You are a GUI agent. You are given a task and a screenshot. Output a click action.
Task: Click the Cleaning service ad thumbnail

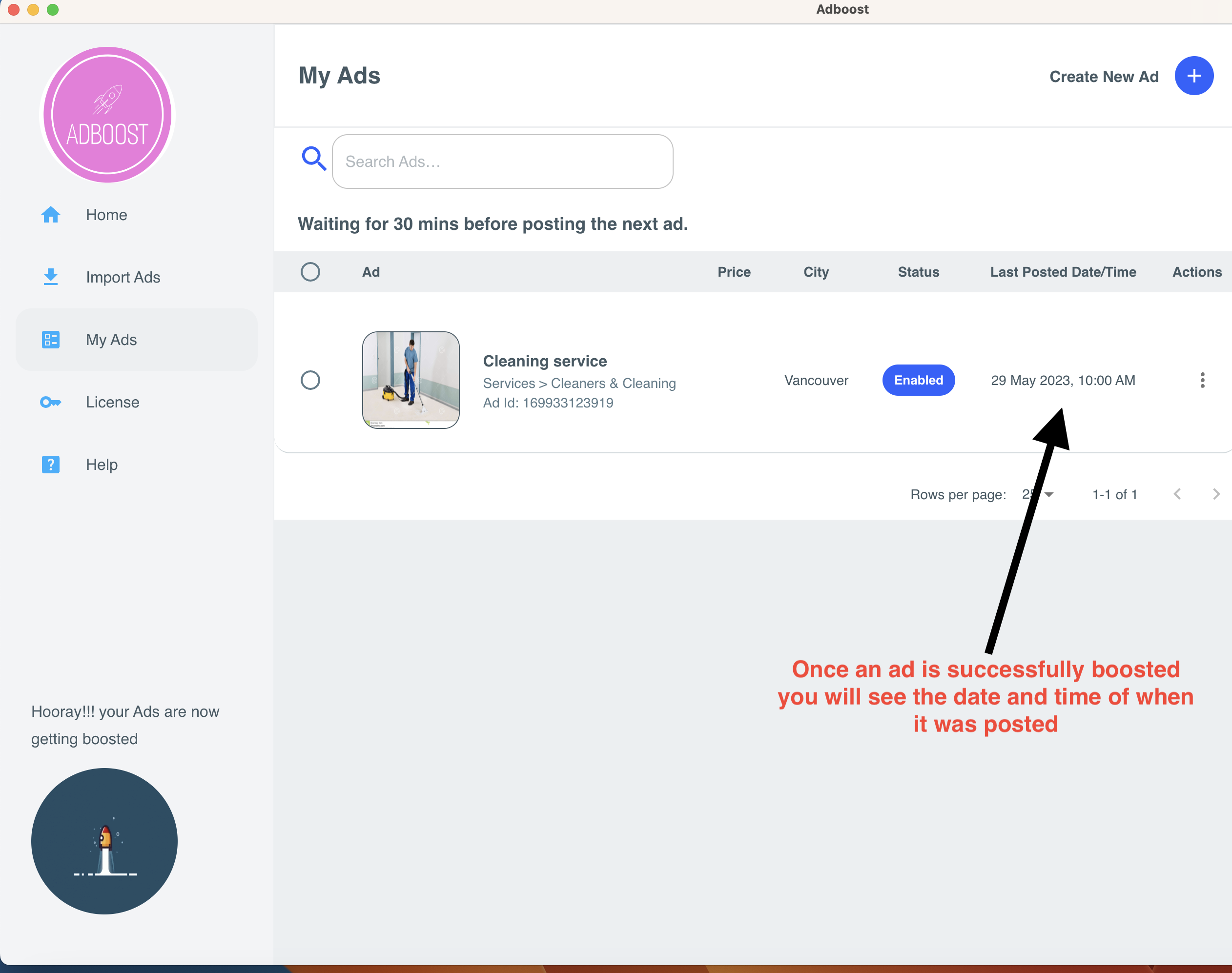point(410,379)
